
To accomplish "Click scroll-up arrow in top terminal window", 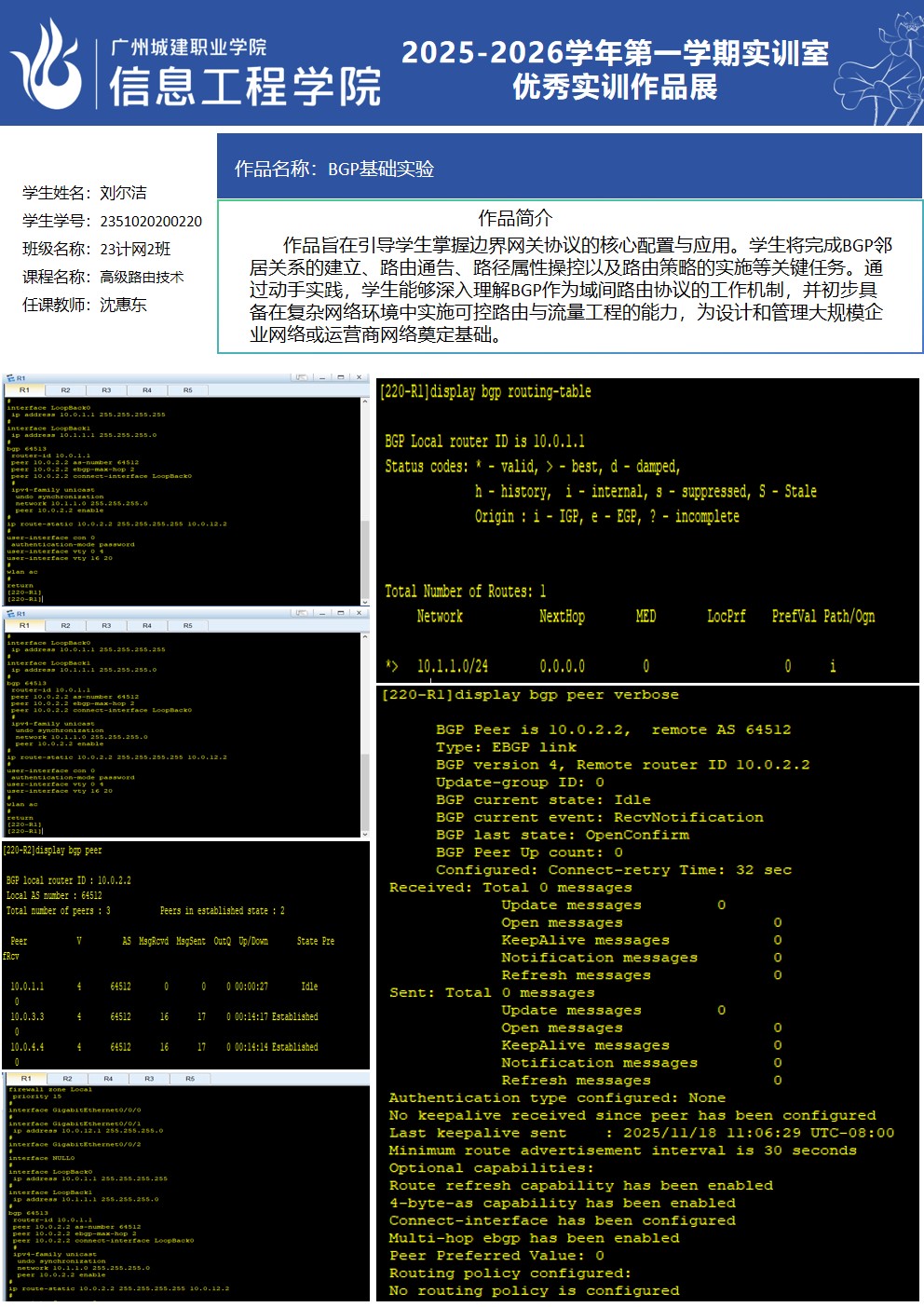I will pos(365,402).
